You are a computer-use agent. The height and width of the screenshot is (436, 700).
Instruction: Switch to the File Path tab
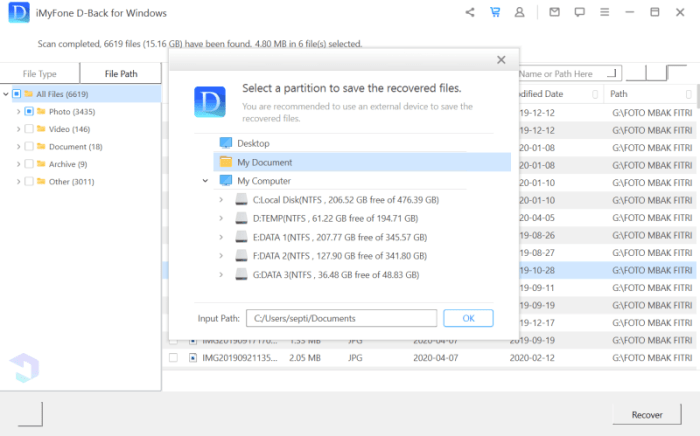121,74
